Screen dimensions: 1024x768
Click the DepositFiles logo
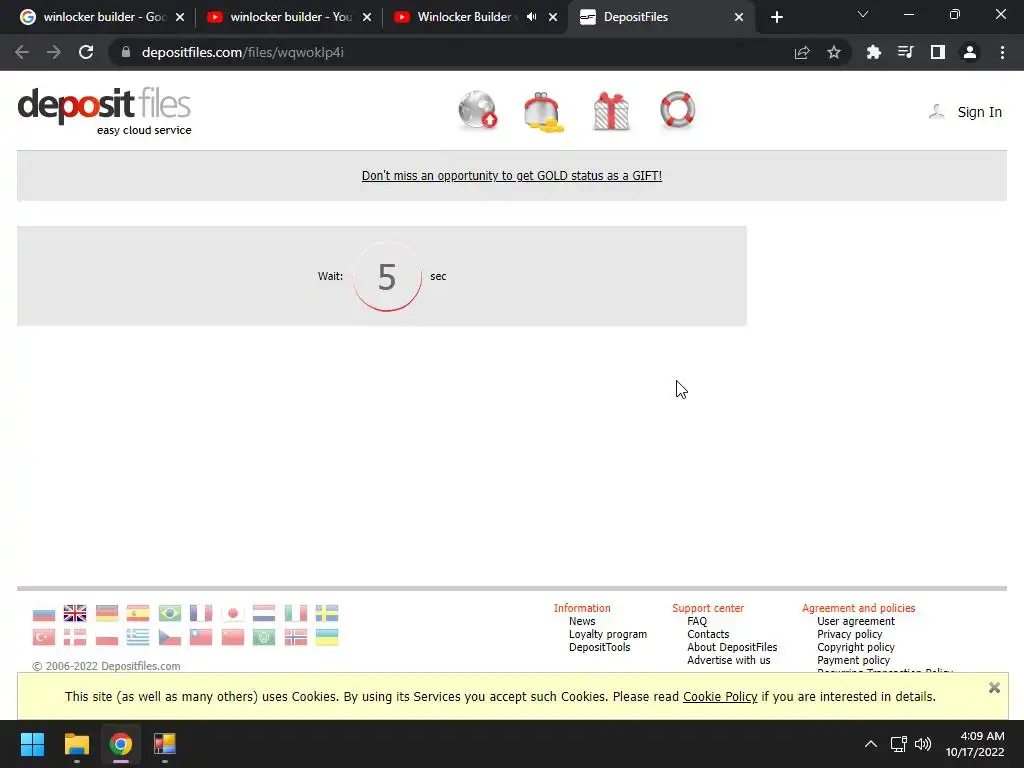click(x=104, y=111)
